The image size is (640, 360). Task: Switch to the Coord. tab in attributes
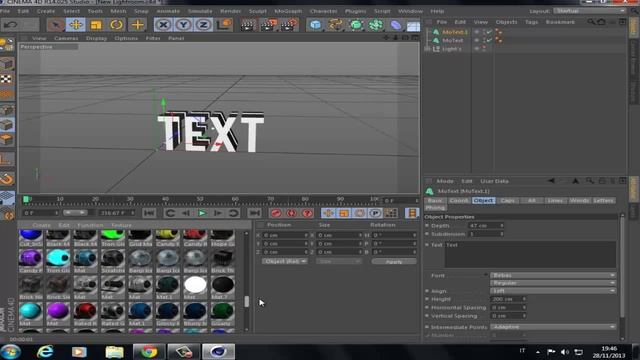tap(459, 200)
